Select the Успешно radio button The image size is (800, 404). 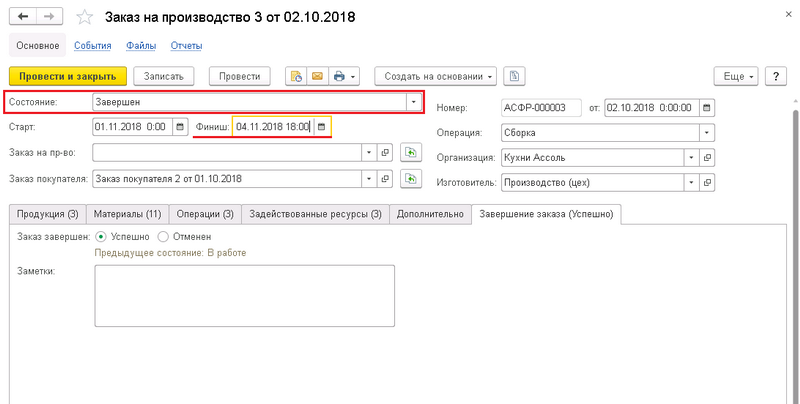tap(99, 237)
